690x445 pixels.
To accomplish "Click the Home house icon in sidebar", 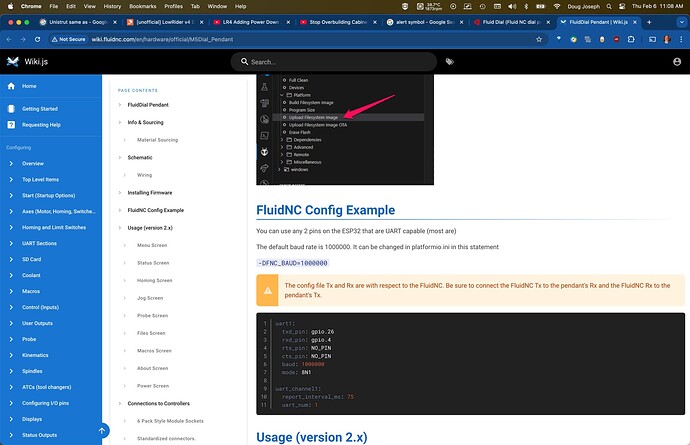I will 11,86.
